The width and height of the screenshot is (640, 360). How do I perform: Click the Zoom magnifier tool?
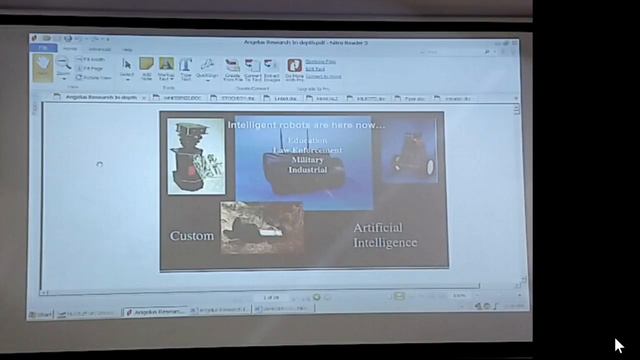tap(64, 63)
